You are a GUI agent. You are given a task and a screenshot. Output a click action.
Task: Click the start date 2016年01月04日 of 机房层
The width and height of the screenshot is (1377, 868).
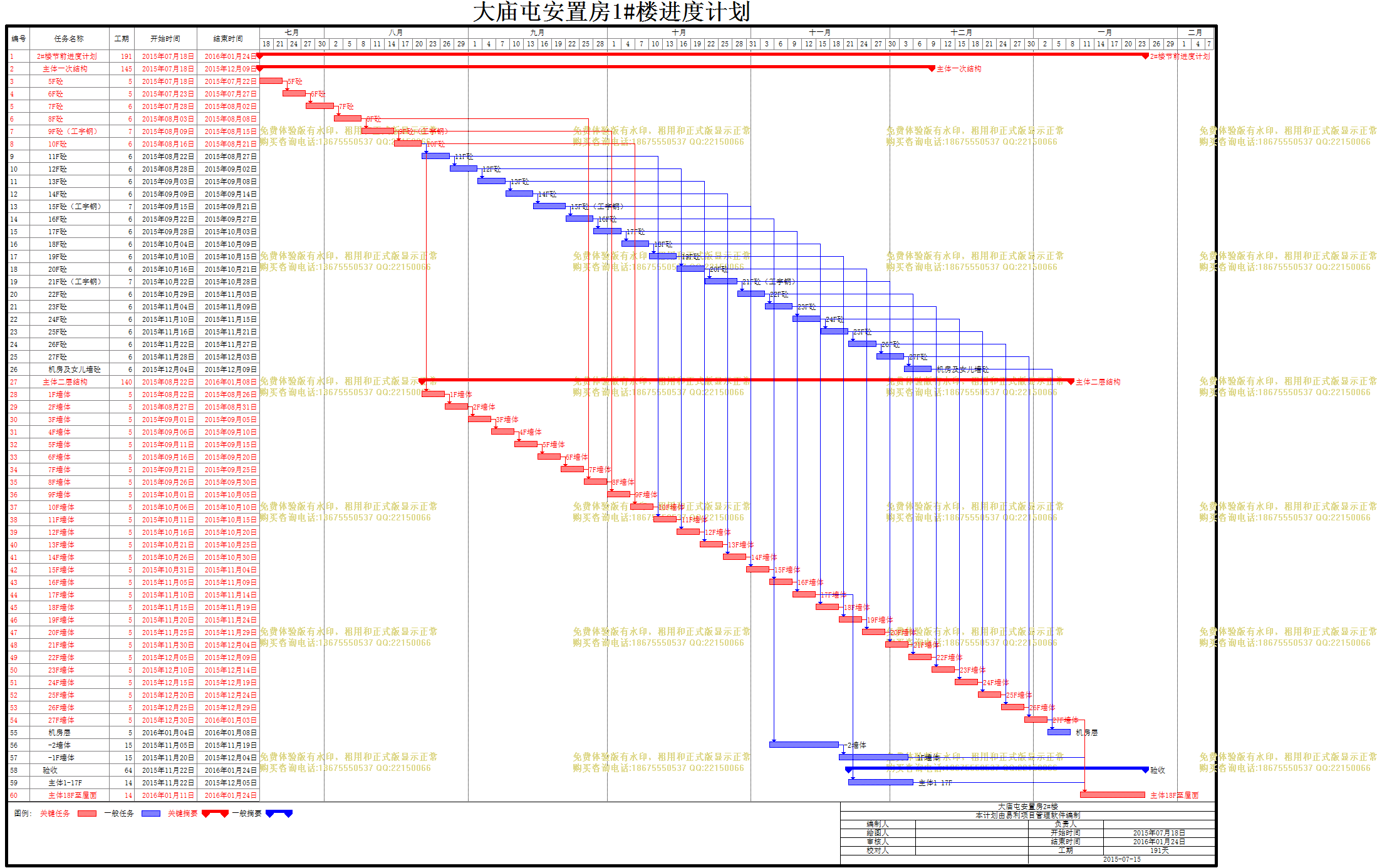pyautogui.click(x=168, y=733)
